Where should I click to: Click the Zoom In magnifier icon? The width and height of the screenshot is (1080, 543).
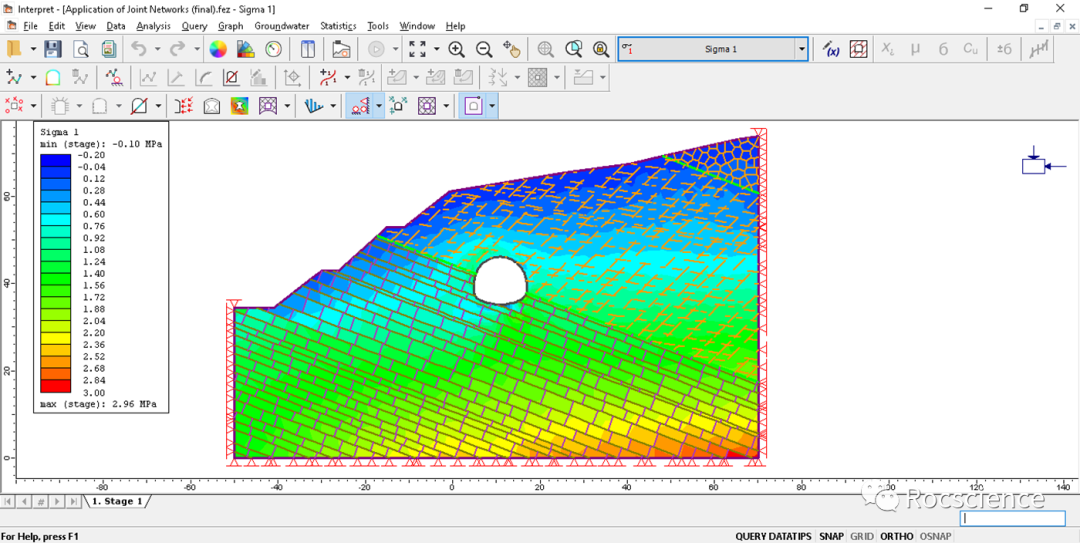click(456, 49)
